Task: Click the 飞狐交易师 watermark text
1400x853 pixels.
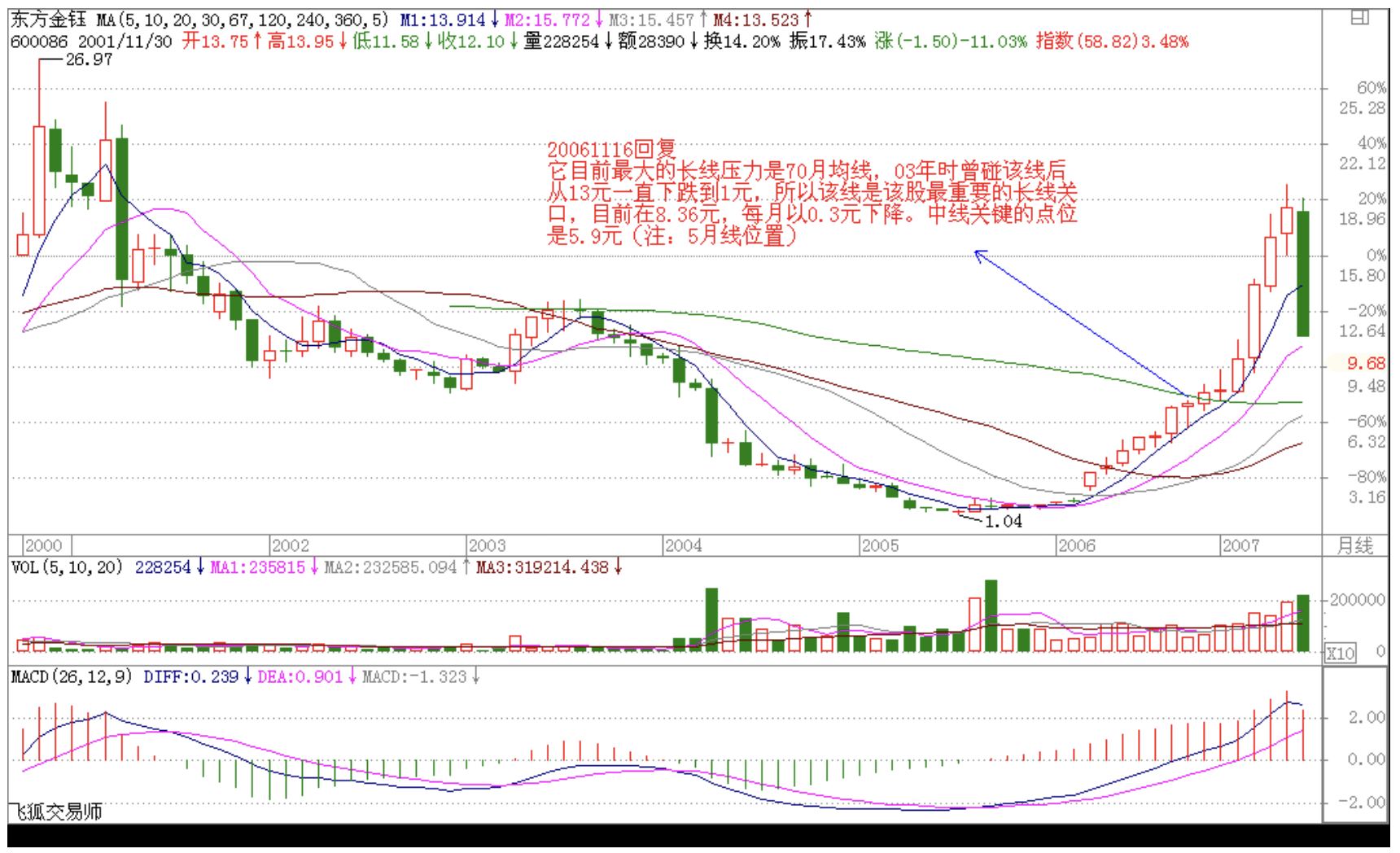Action: coord(56,811)
